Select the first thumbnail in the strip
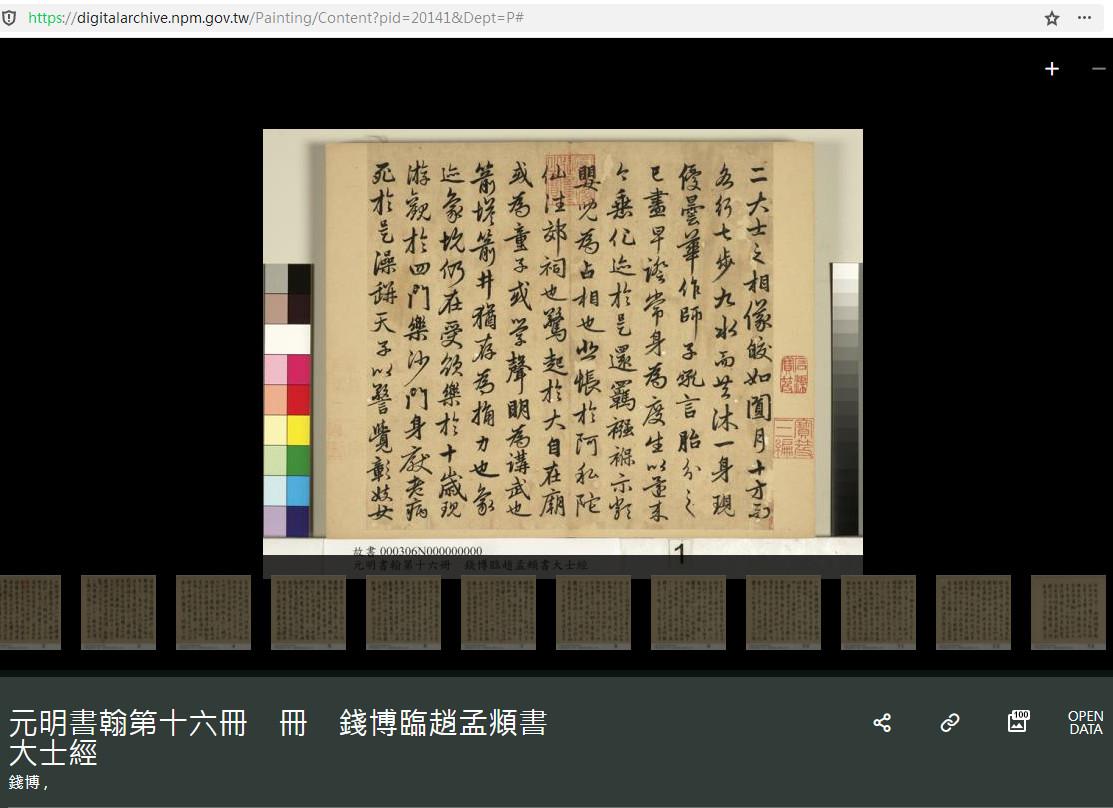 [30, 612]
